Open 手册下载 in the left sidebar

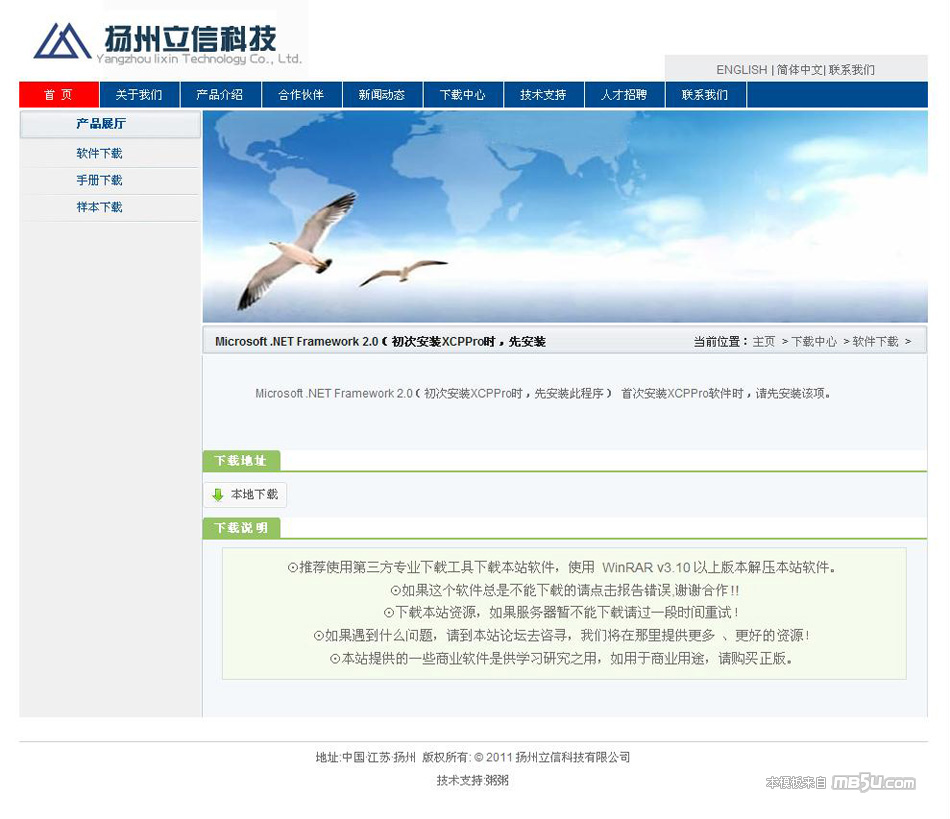pyautogui.click(x=99, y=181)
